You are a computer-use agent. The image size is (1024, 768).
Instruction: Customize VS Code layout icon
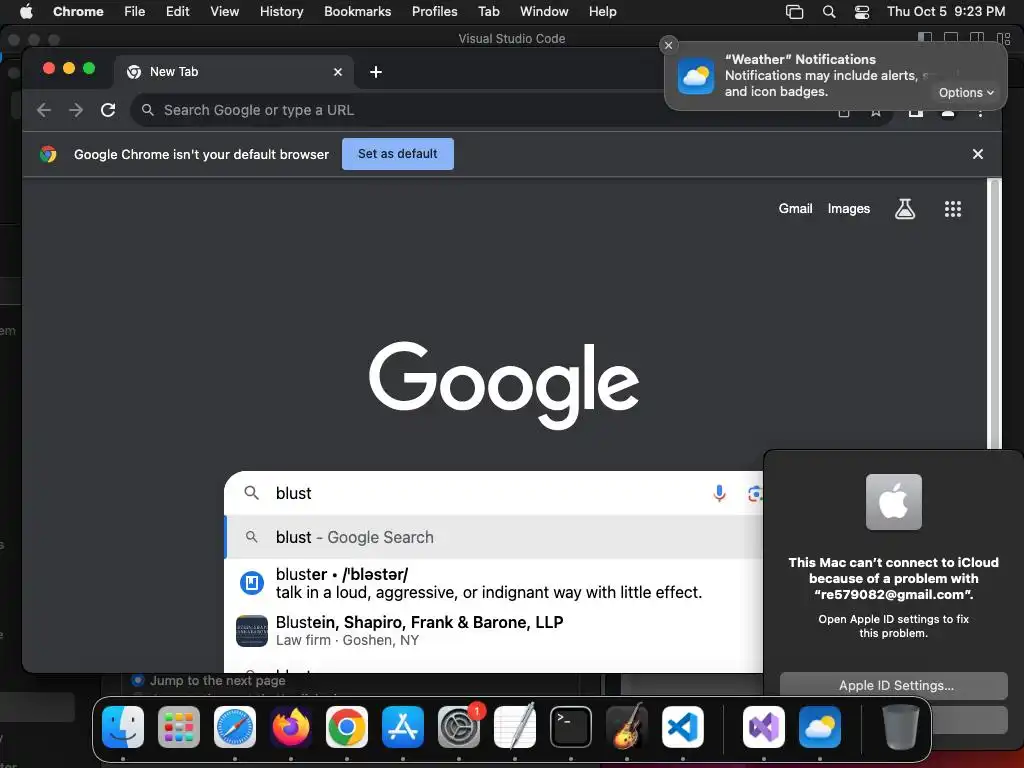coord(1004,38)
